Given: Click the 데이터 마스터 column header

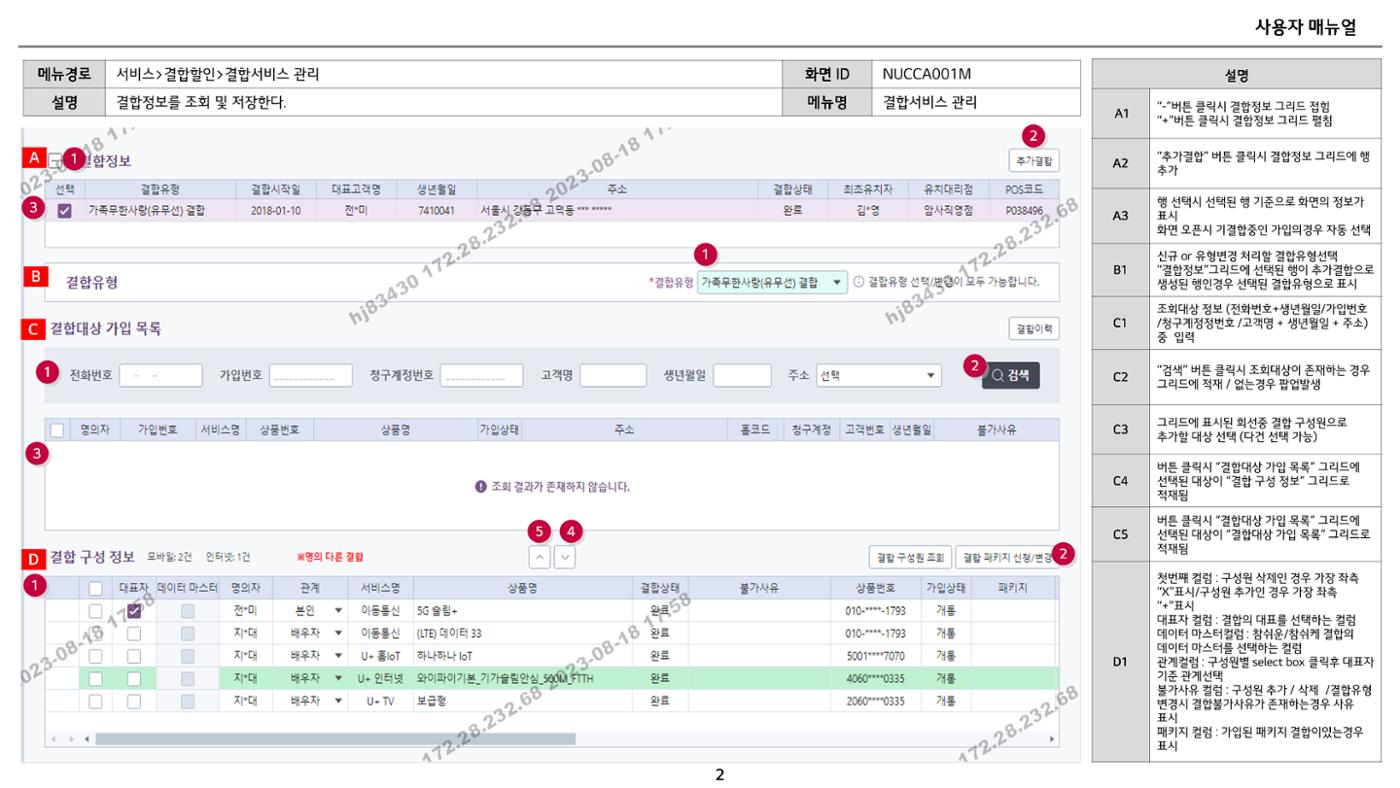Looking at the screenshot, I should tap(187, 588).
